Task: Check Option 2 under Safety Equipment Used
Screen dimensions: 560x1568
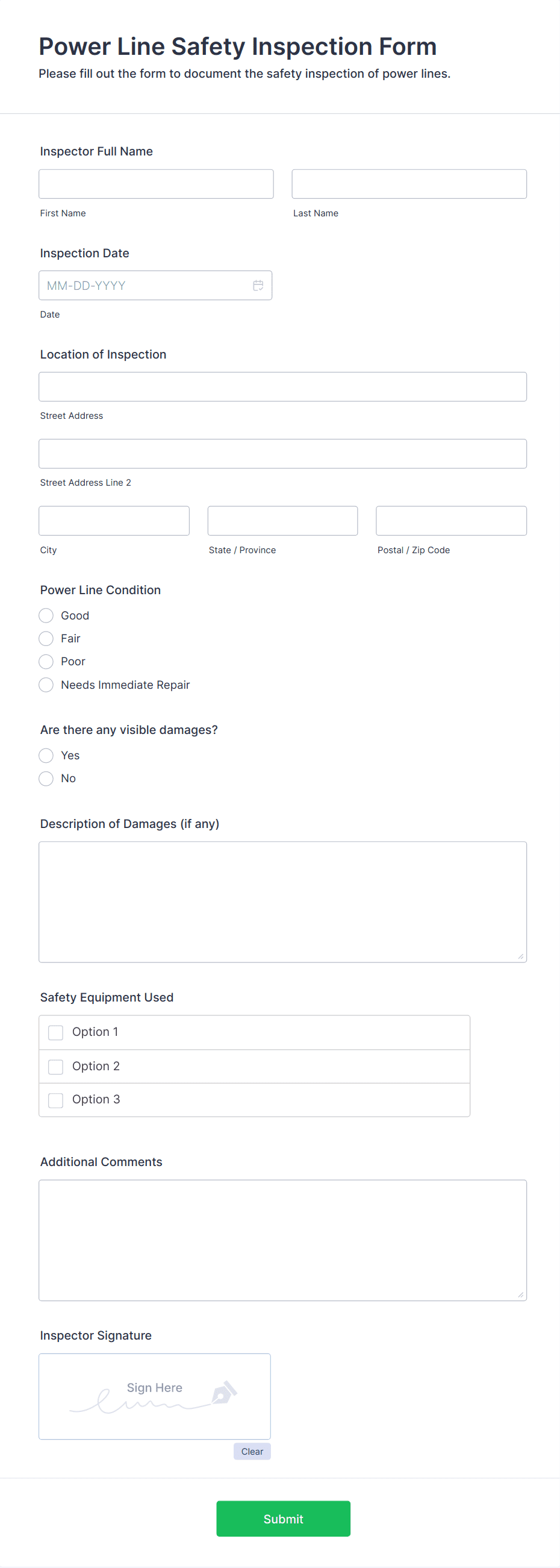Action: pos(55,1067)
